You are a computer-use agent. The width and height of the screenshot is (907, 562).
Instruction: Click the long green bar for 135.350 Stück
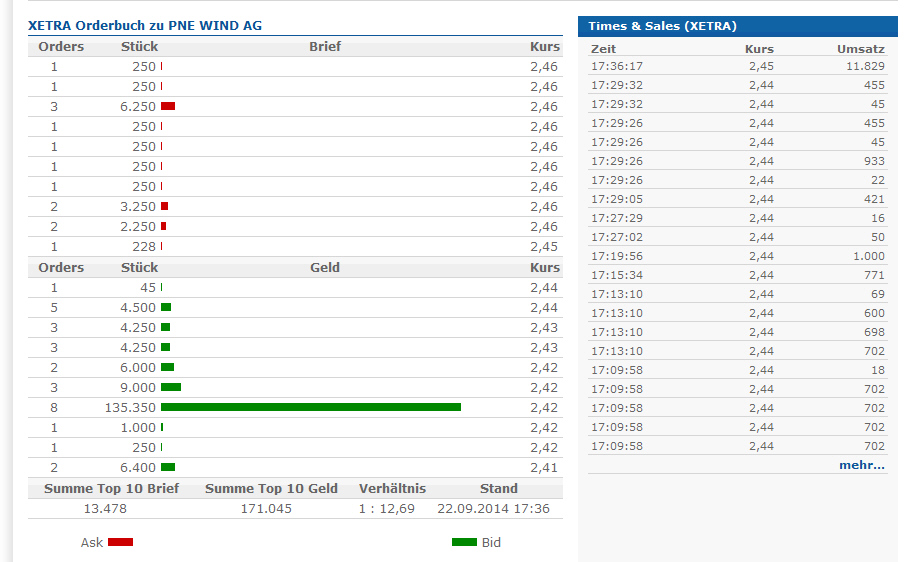[x=311, y=407]
